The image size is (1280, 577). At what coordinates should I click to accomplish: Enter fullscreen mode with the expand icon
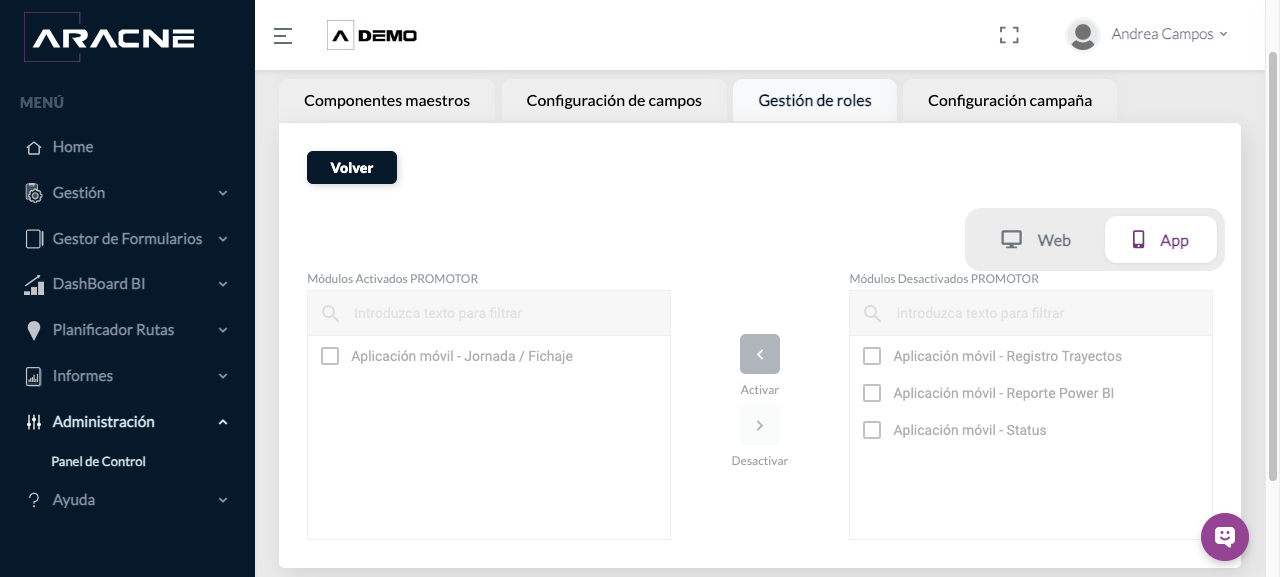click(x=1009, y=35)
